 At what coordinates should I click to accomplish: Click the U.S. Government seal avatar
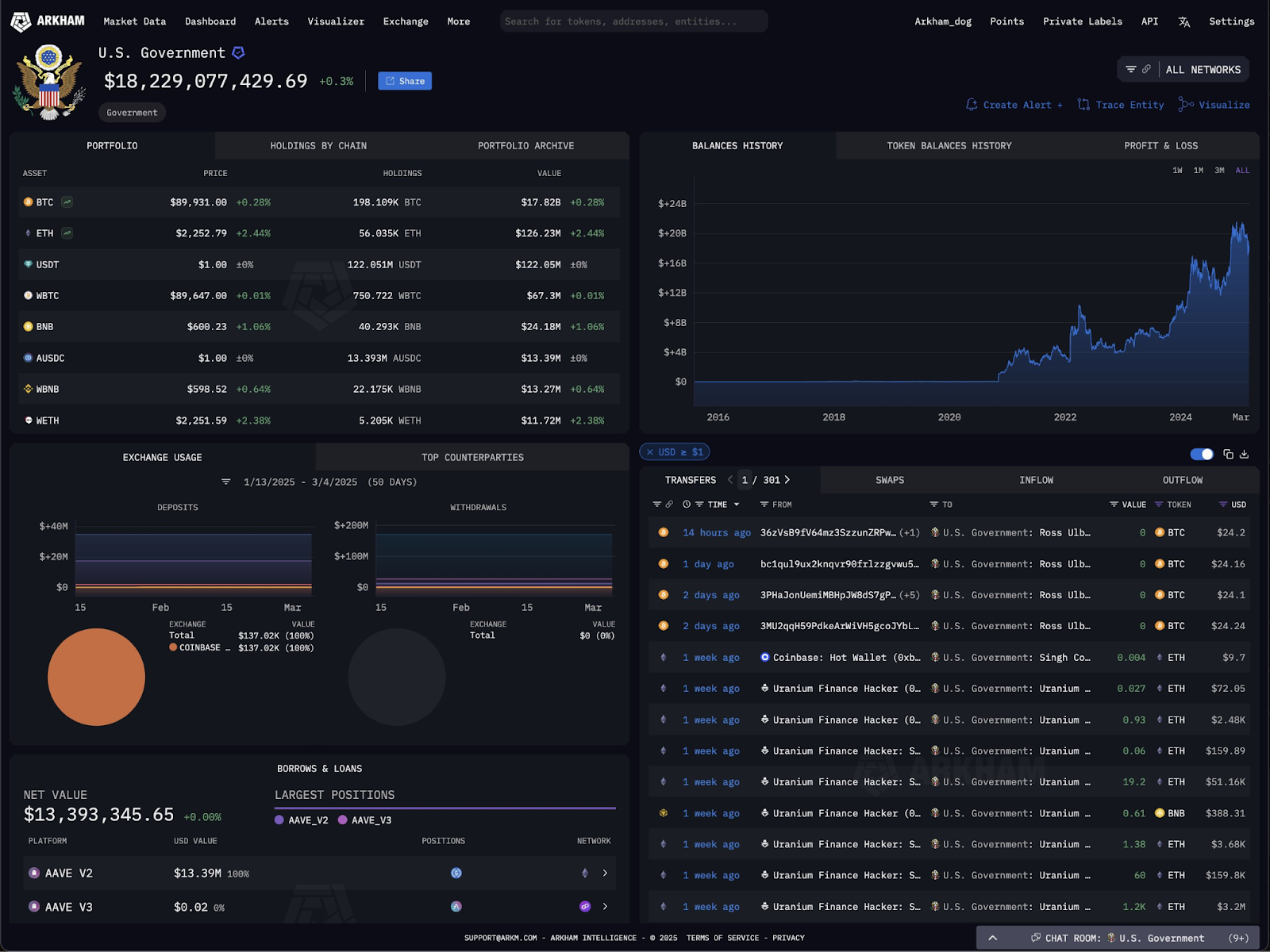pyautogui.click(x=49, y=82)
